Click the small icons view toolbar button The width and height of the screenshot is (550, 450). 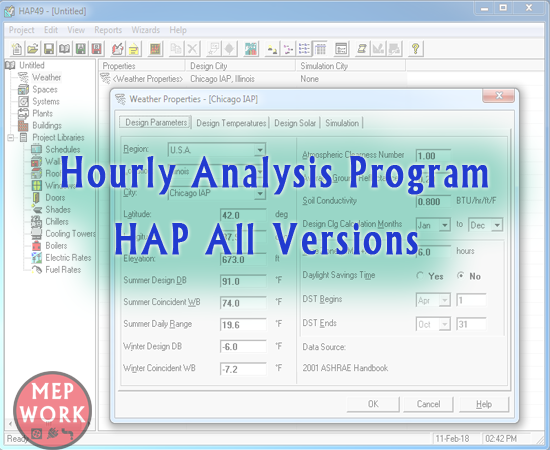point(288,49)
